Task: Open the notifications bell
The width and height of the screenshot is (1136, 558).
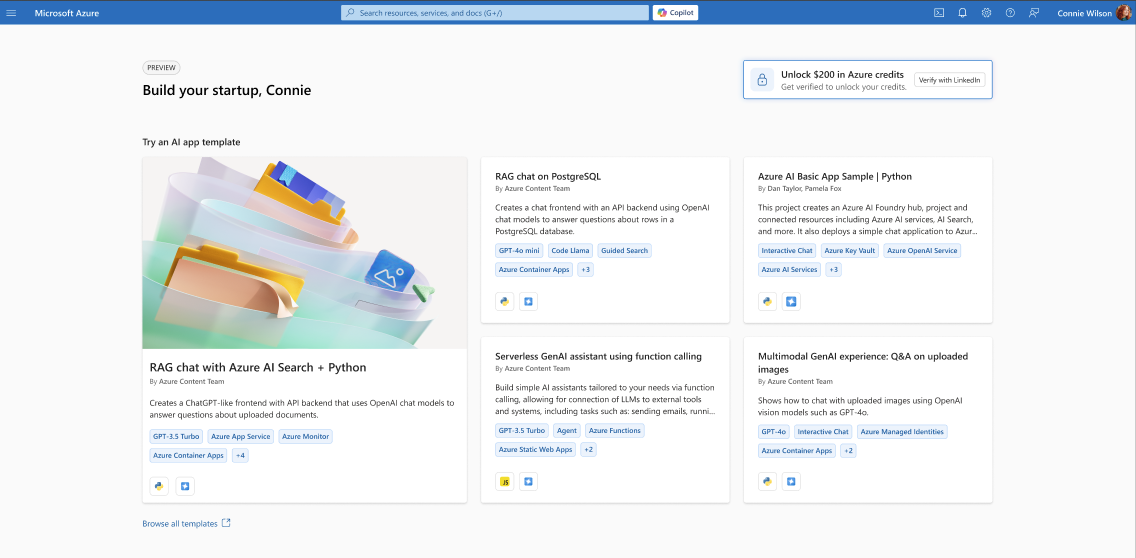Action: click(x=962, y=13)
